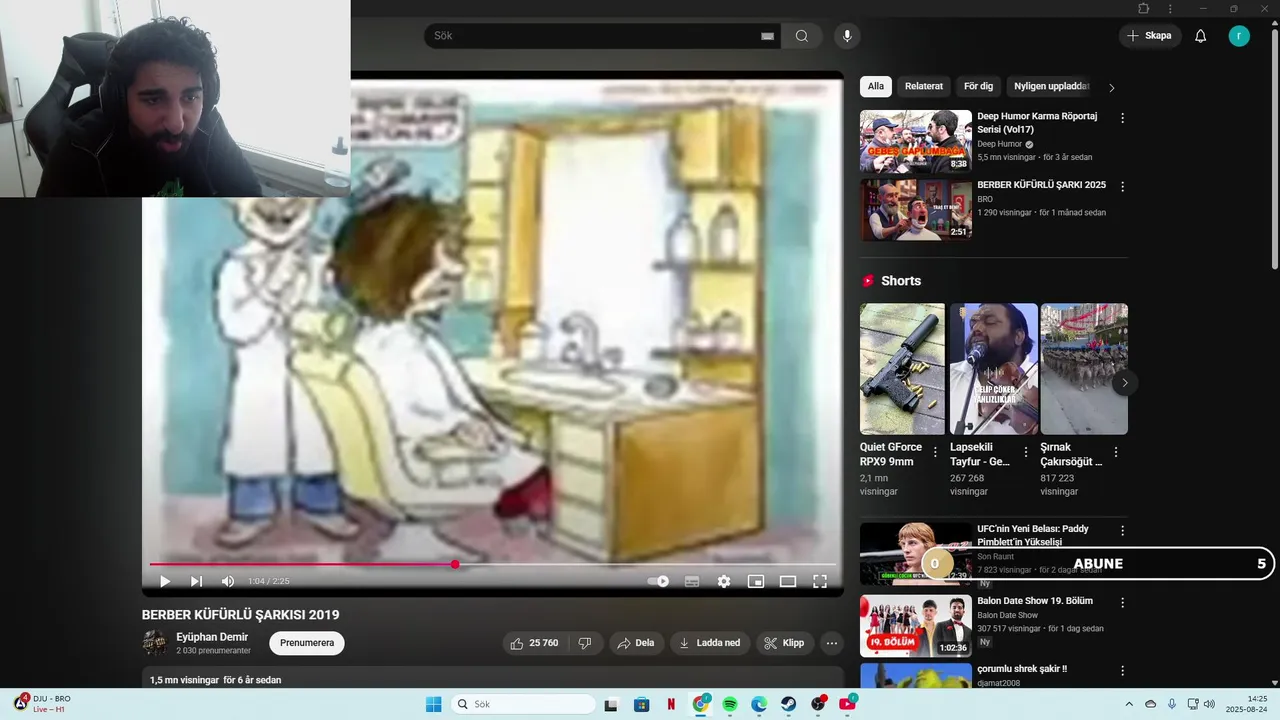The height and width of the screenshot is (720, 1280).
Task: Open on-screen keyboard in search box
Action: [767, 36]
